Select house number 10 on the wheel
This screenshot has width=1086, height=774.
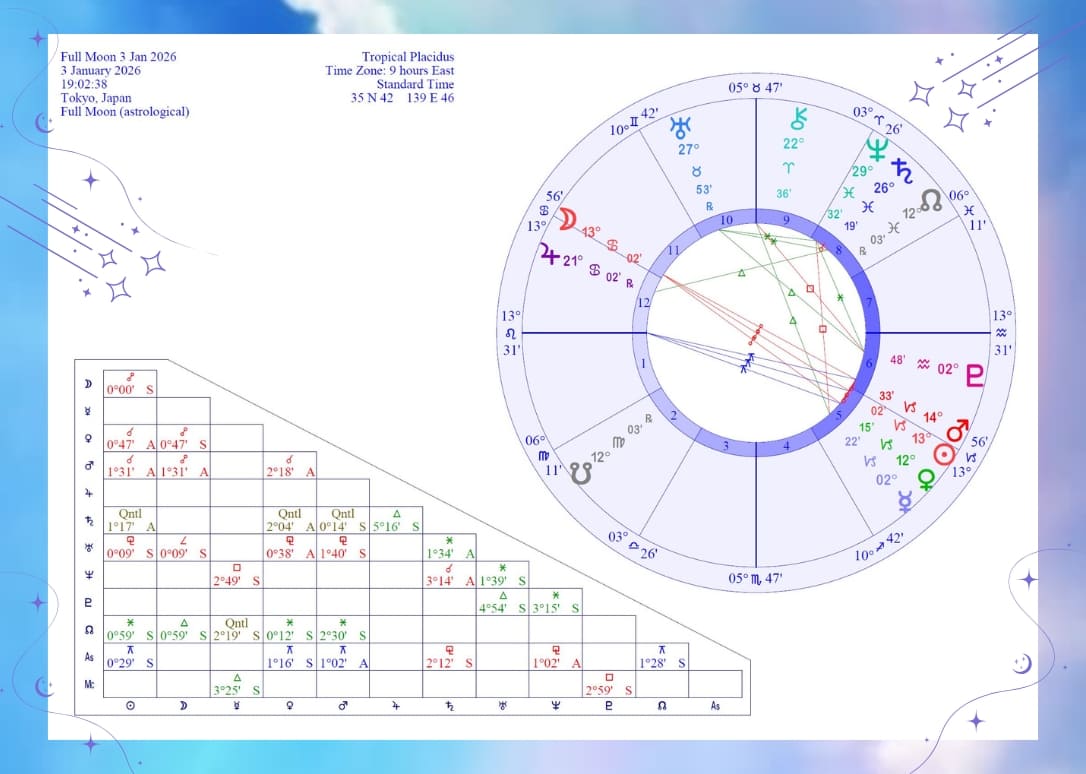click(727, 220)
